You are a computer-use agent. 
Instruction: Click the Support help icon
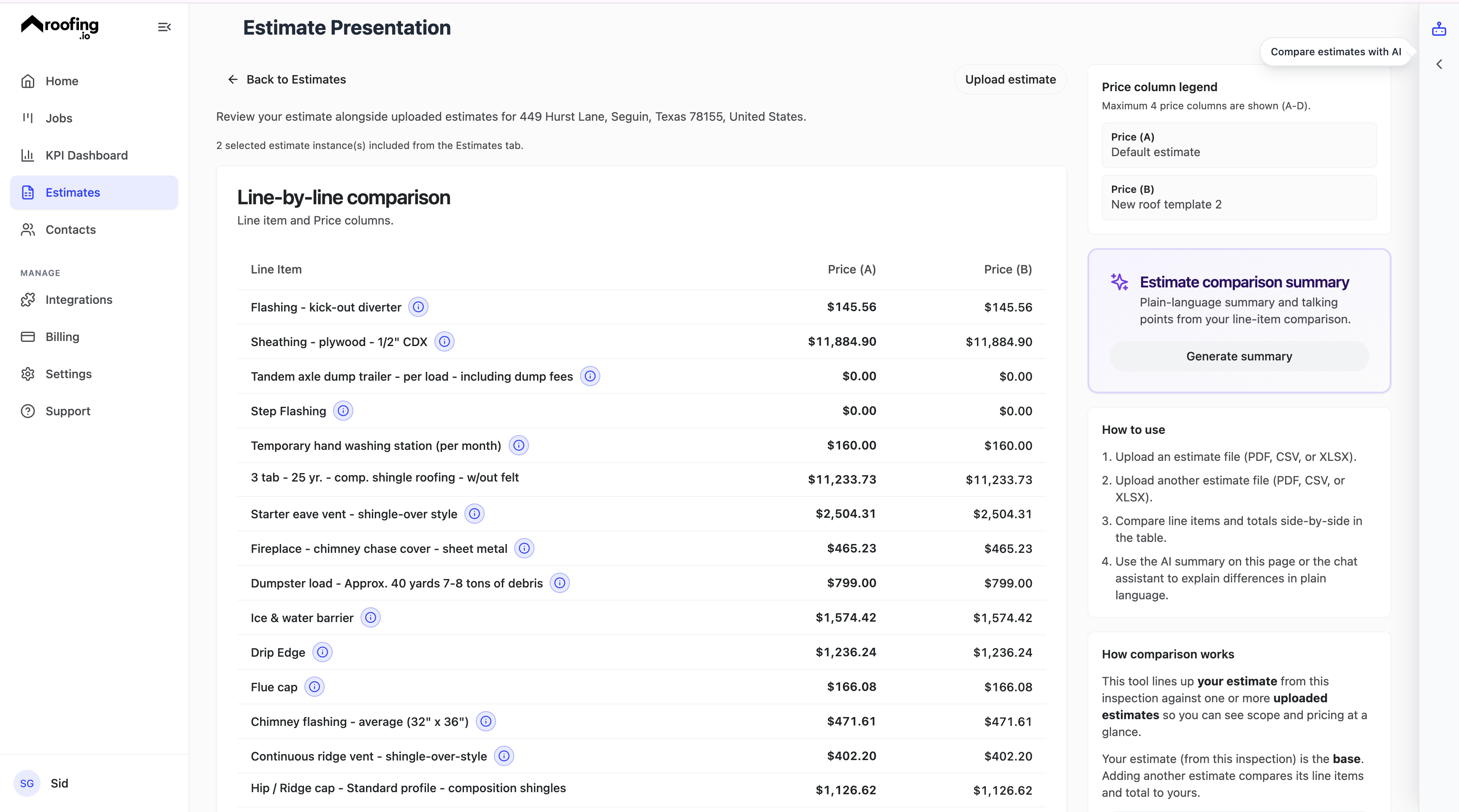[28, 411]
